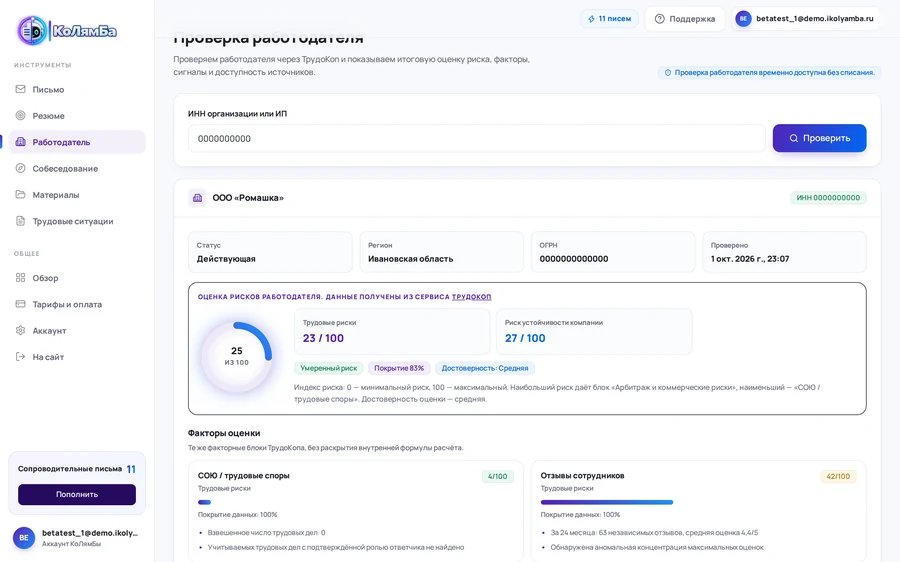This screenshot has width=900, height=562.
Task: Click the company name ООО «Ромашка»
Action: tap(248, 198)
